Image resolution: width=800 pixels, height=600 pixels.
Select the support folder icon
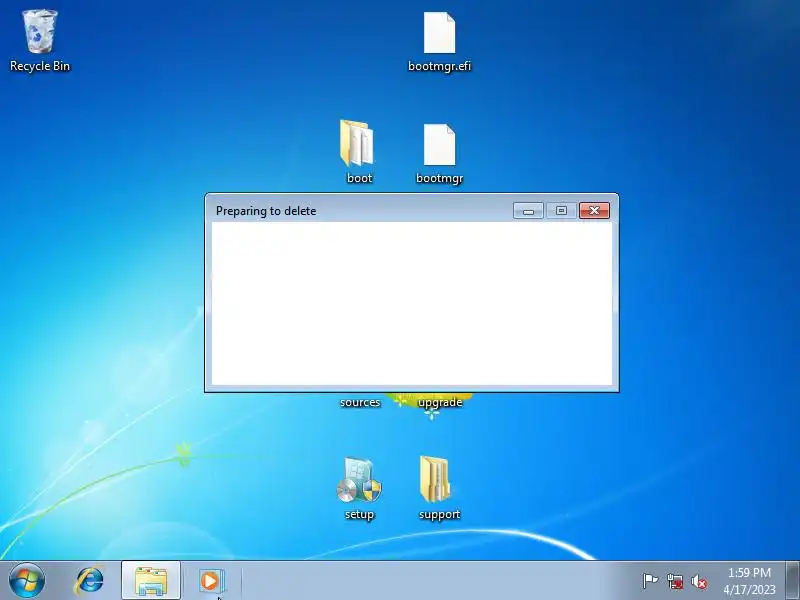tap(435, 480)
